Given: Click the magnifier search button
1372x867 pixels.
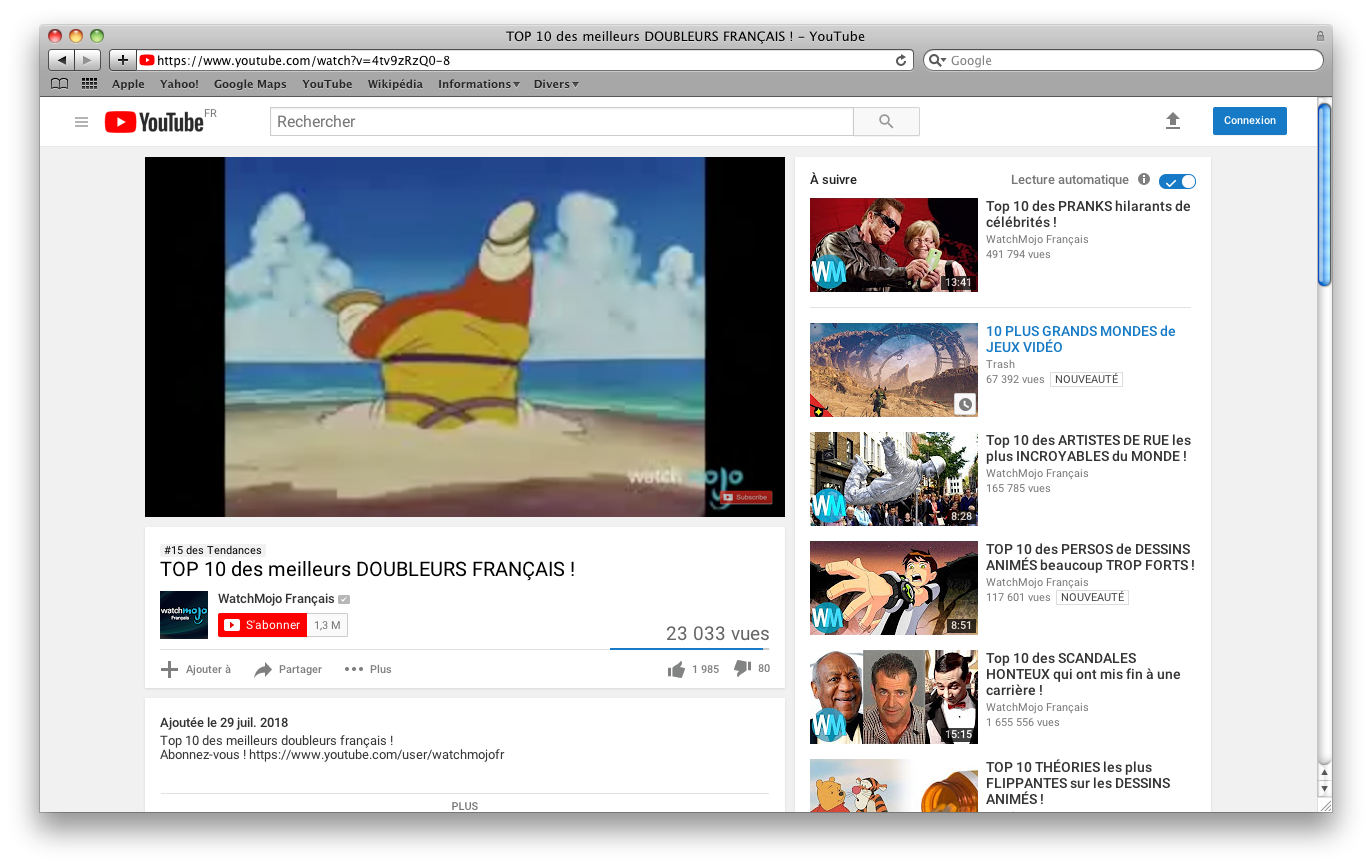Looking at the screenshot, I should (x=886, y=121).
